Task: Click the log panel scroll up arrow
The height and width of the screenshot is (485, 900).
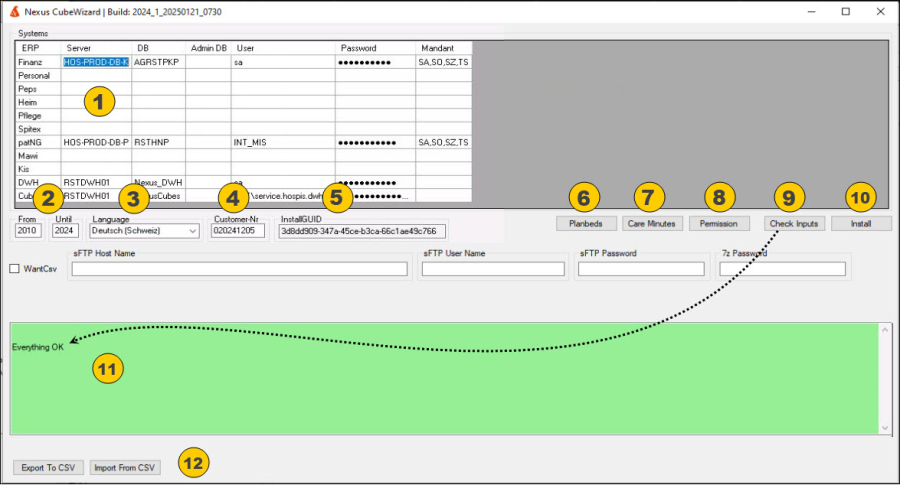Action: [x=885, y=329]
